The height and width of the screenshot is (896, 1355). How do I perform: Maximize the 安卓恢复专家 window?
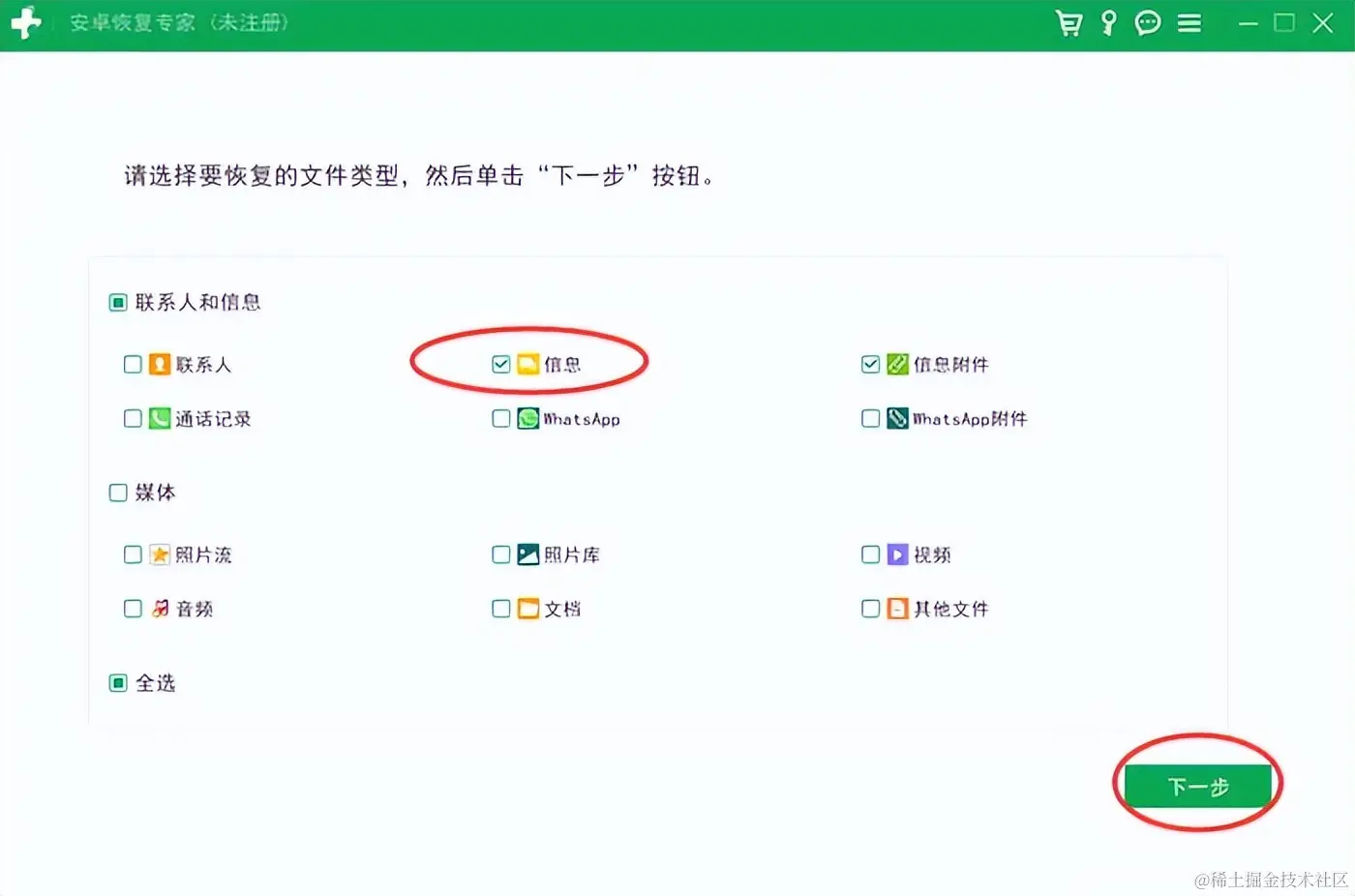coord(1284,23)
